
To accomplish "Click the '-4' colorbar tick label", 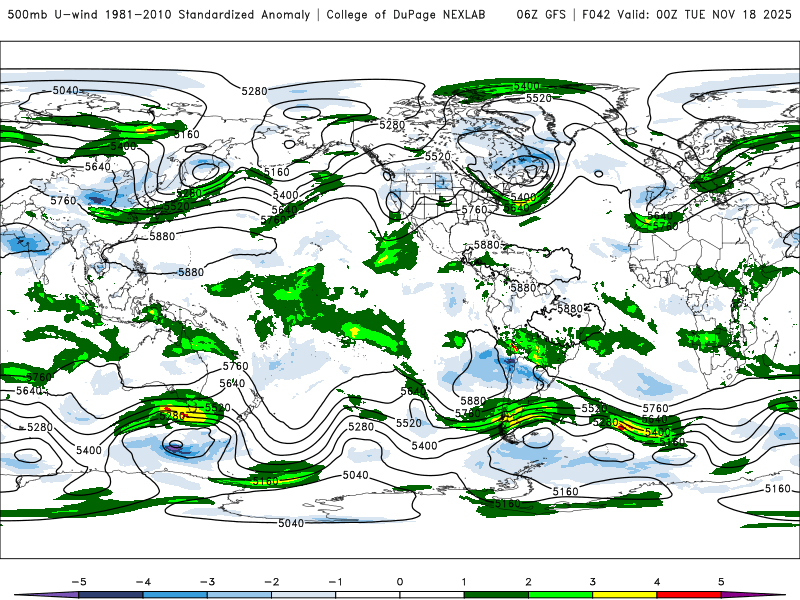I will 143,582.
